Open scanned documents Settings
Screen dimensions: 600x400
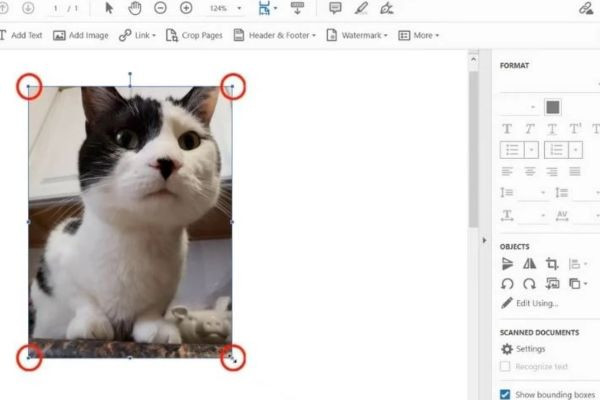(x=523, y=349)
